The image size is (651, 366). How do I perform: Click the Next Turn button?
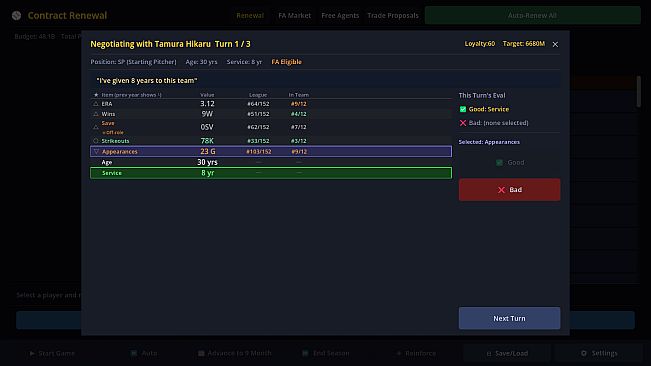coord(509,318)
